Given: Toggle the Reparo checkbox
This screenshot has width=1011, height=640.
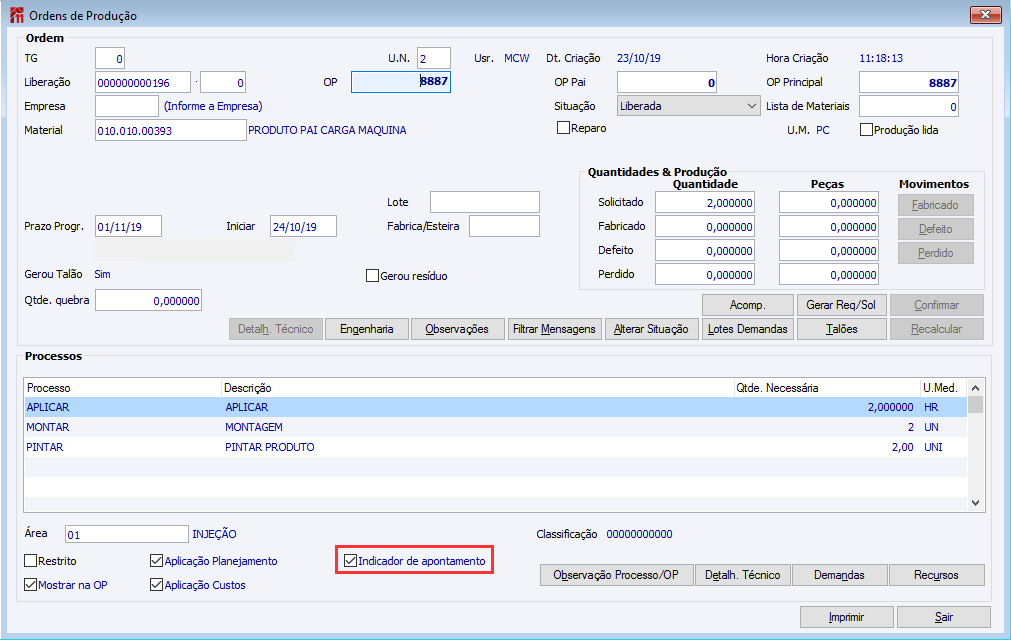Looking at the screenshot, I should coord(563,128).
